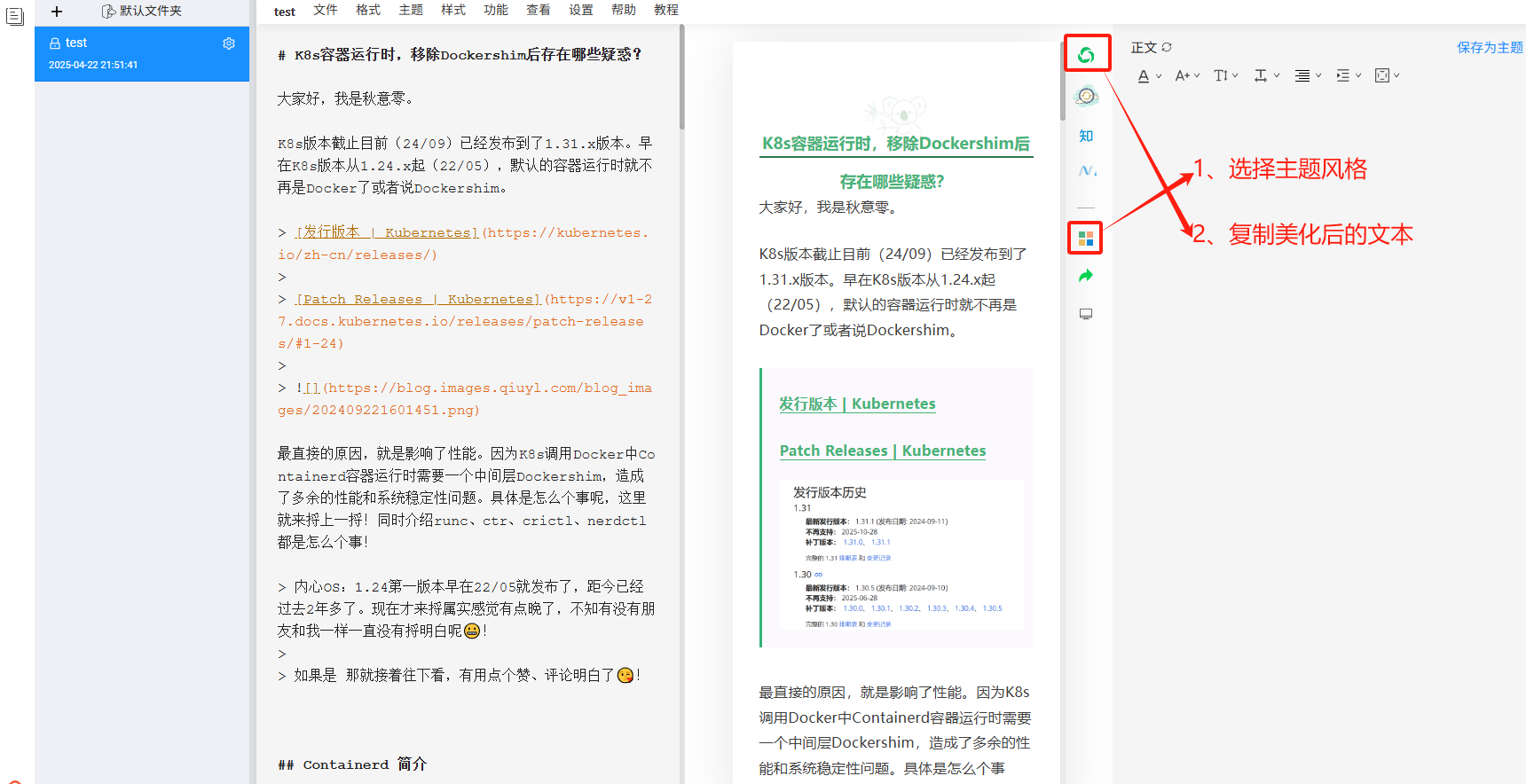Viewport: 1526px width, 784px height.
Task: Reset 正文 style with the refresh icon
Action: tap(1167, 48)
